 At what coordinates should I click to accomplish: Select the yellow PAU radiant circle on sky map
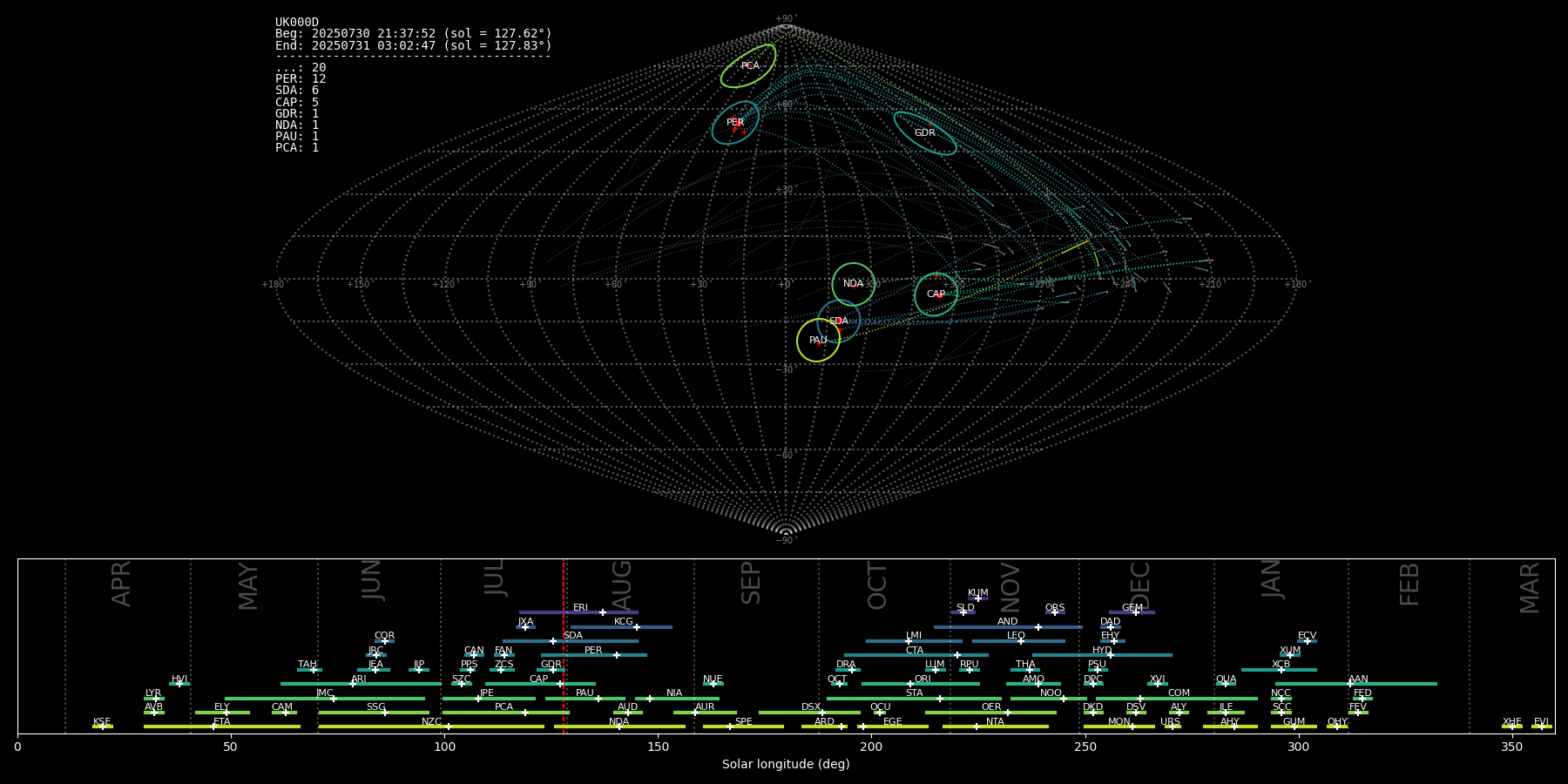819,341
